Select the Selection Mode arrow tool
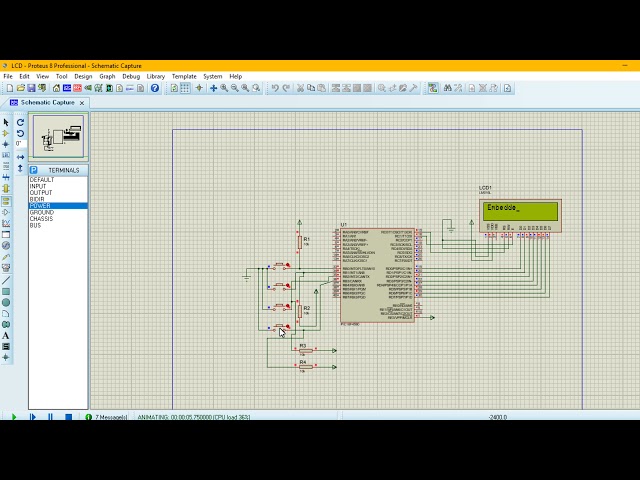The image size is (640, 480). click(6, 122)
